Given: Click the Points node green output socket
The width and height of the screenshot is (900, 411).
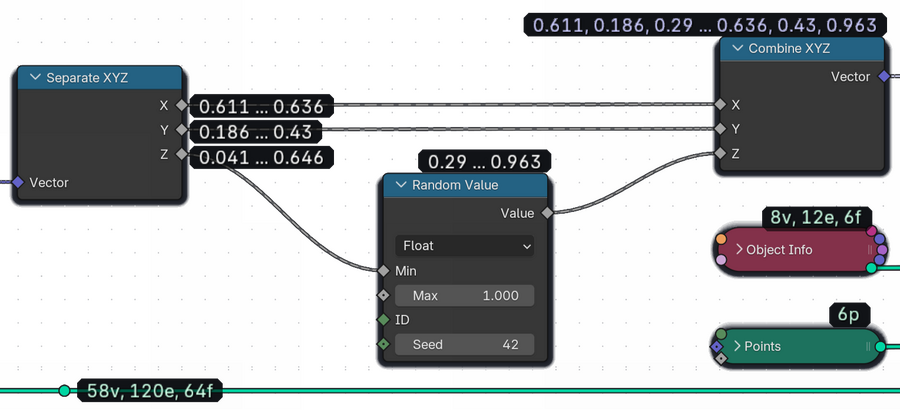Looking at the screenshot, I should click(880, 347).
